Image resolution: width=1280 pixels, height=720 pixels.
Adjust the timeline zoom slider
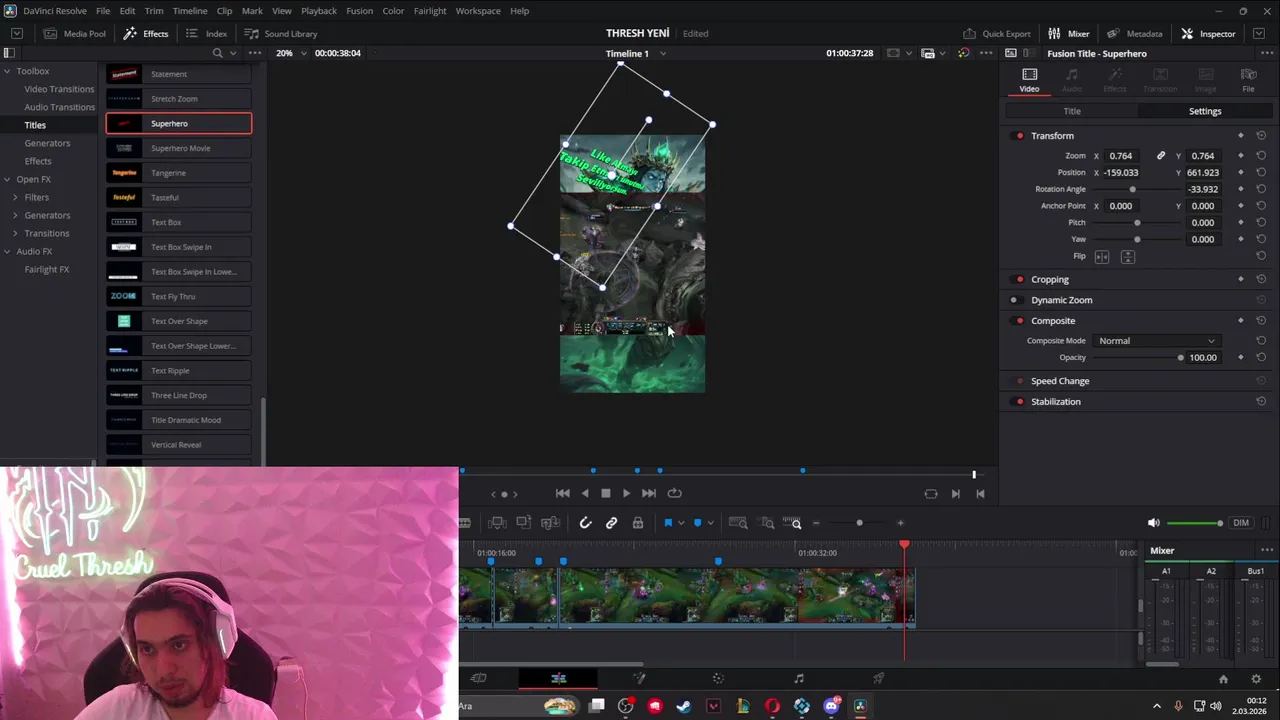(859, 523)
